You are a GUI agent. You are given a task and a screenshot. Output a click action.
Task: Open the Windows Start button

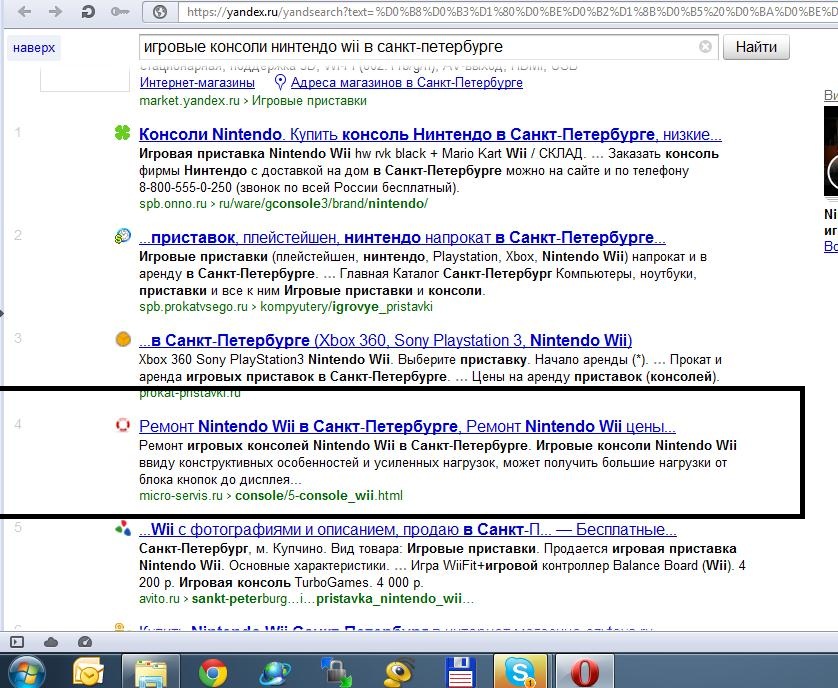tap(27, 672)
